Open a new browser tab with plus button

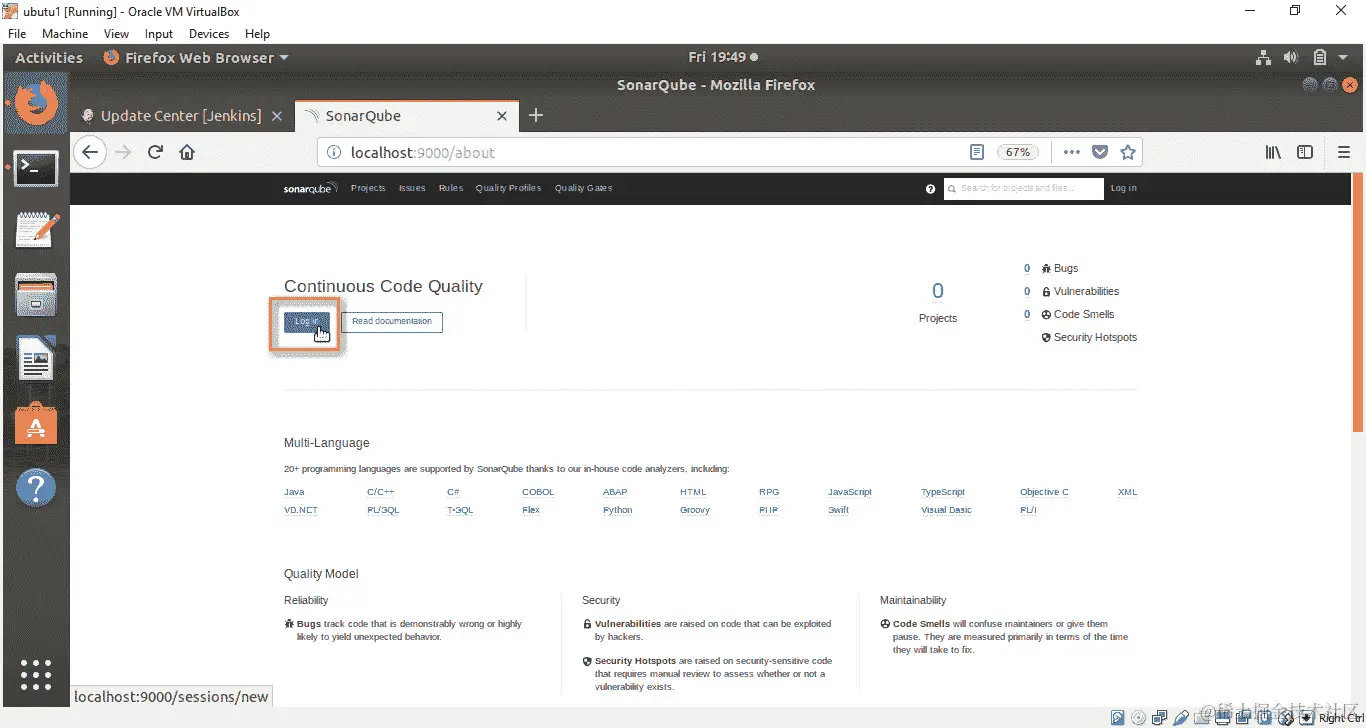click(x=536, y=115)
